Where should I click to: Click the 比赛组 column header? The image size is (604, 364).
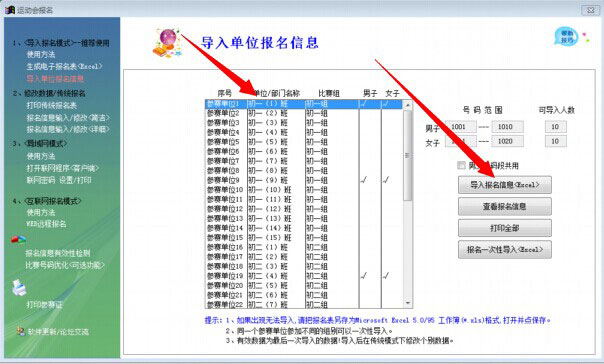coord(329,93)
